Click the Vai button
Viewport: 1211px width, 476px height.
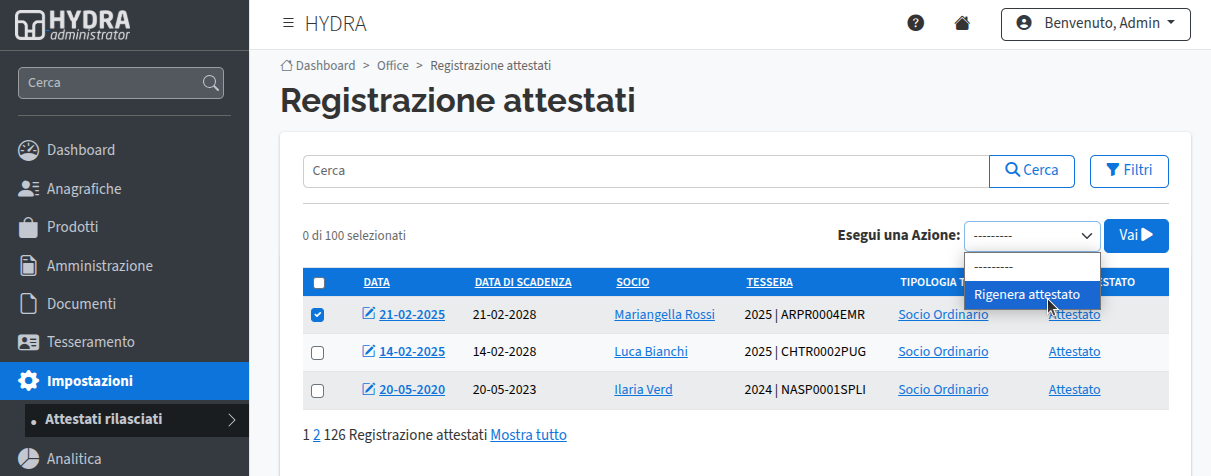(x=1136, y=236)
